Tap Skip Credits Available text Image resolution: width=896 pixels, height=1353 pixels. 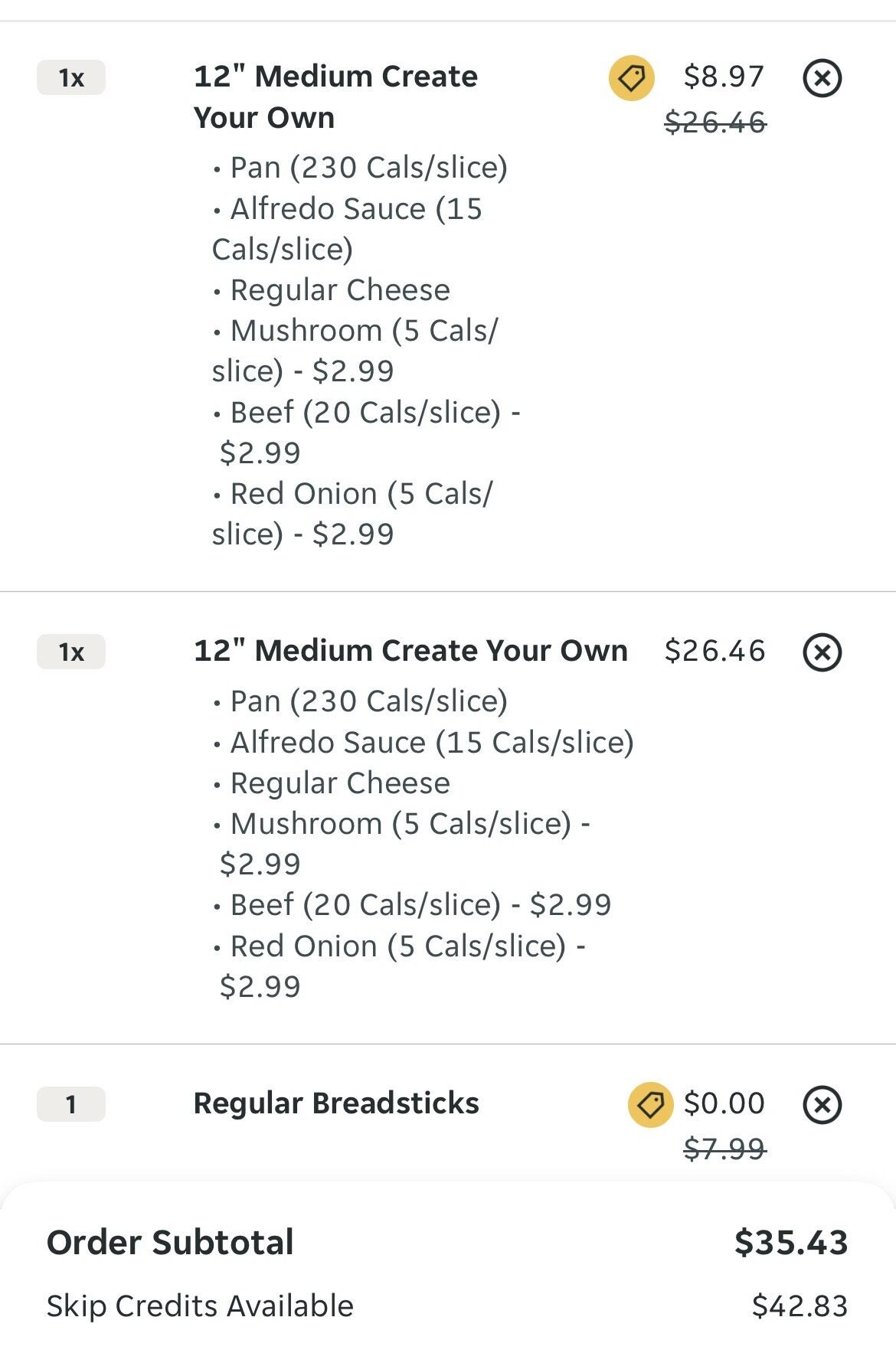pyautogui.click(x=200, y=1306)
